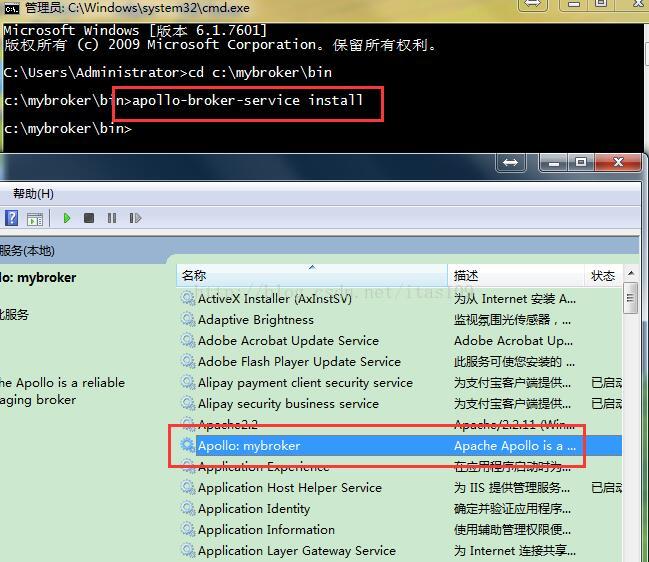Screen dimensions: 649x562
Task: Maximize the Services window
Action: [581, 162]
